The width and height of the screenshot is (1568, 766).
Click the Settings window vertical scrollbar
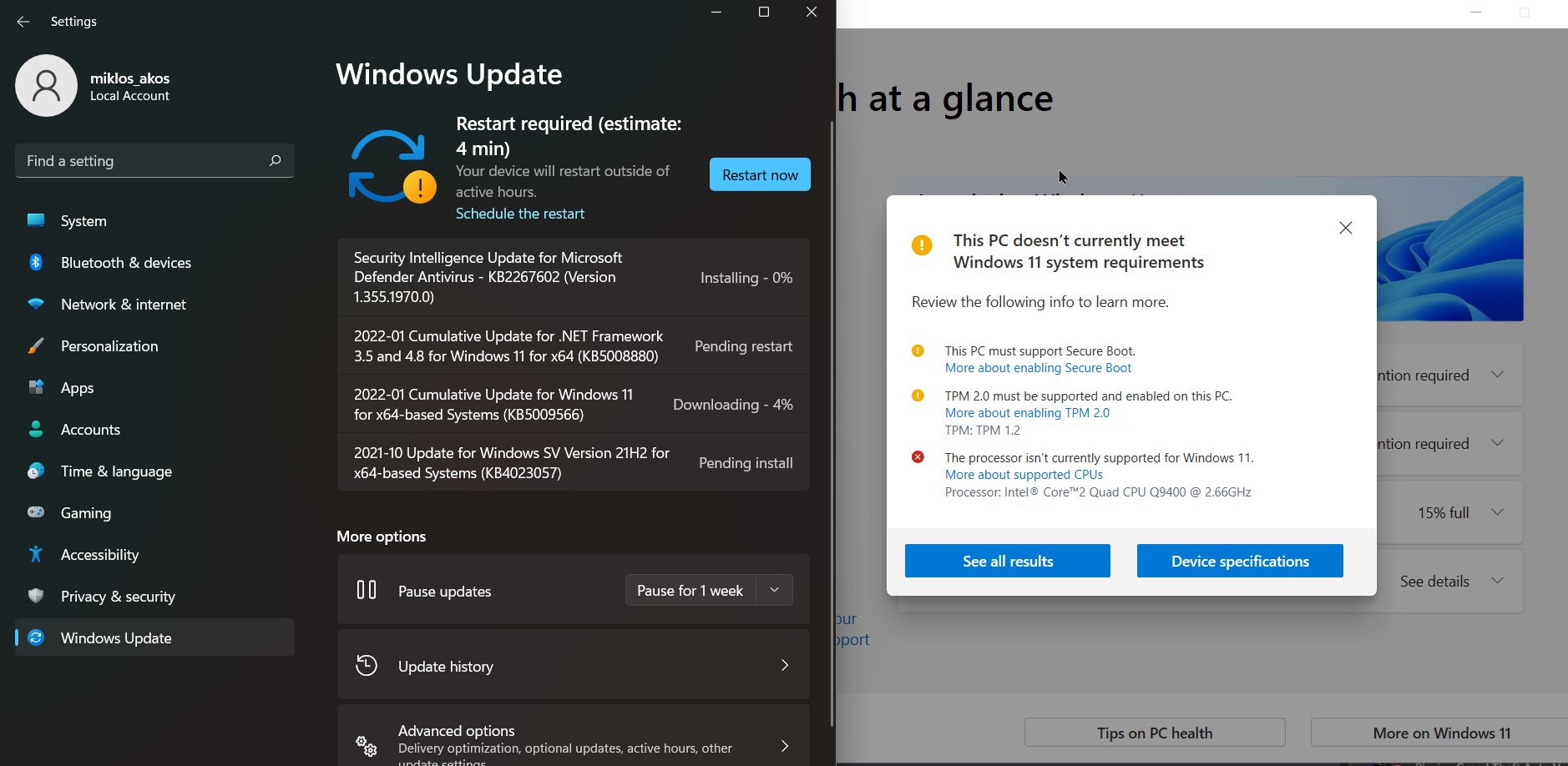[832, 424]
